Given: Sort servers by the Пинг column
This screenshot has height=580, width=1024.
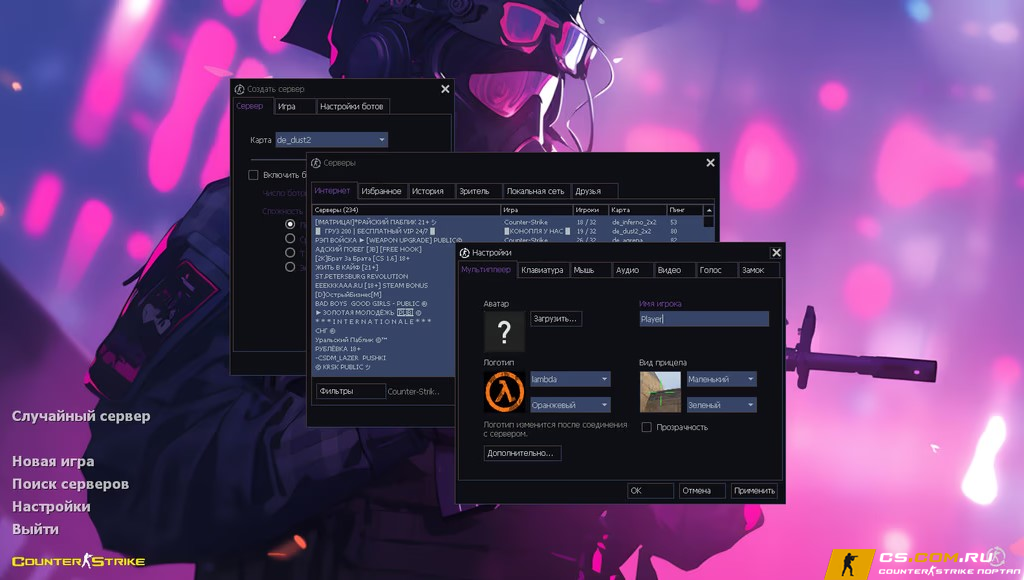Looking at the screenshot, I should click(x=685, y=210).
